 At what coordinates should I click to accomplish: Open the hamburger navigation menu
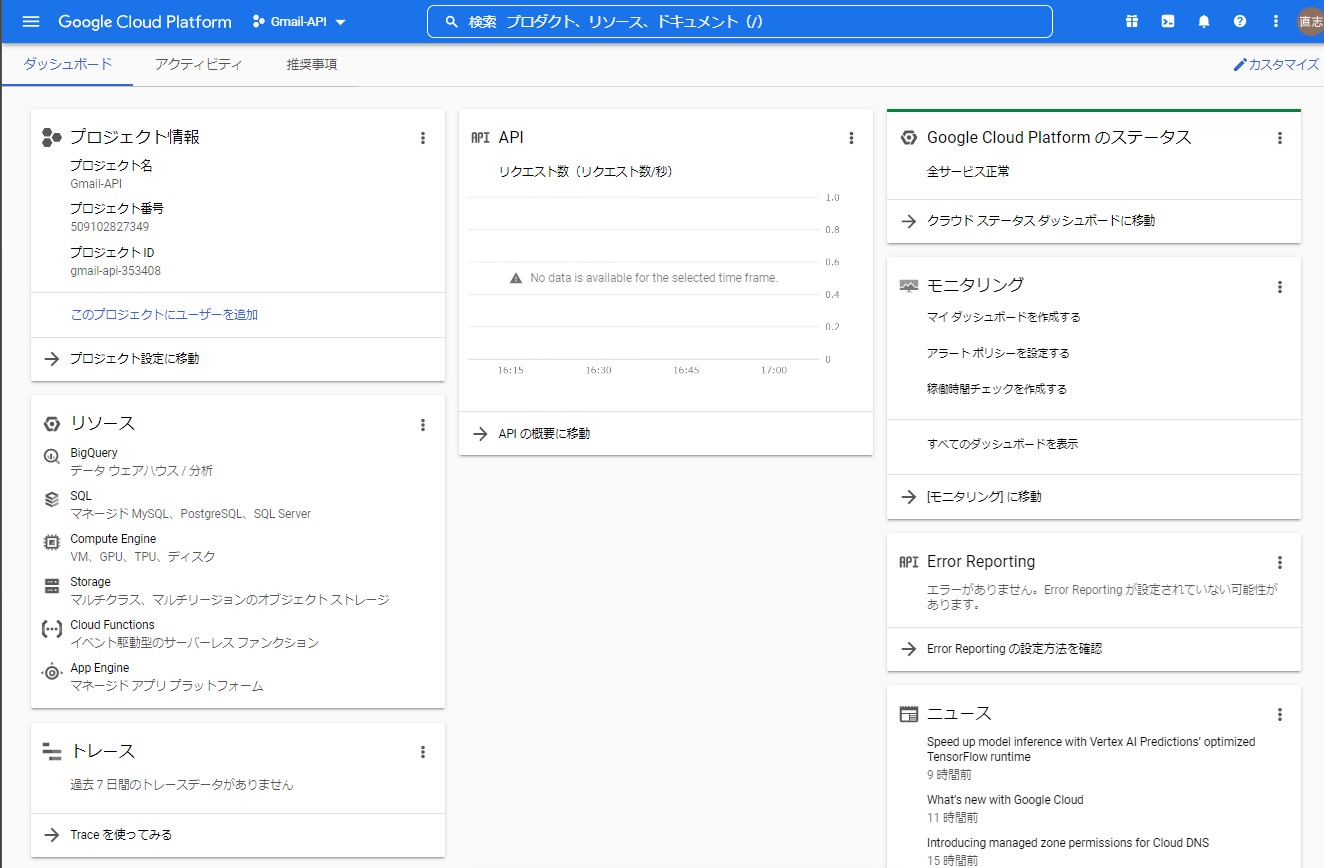31,21
